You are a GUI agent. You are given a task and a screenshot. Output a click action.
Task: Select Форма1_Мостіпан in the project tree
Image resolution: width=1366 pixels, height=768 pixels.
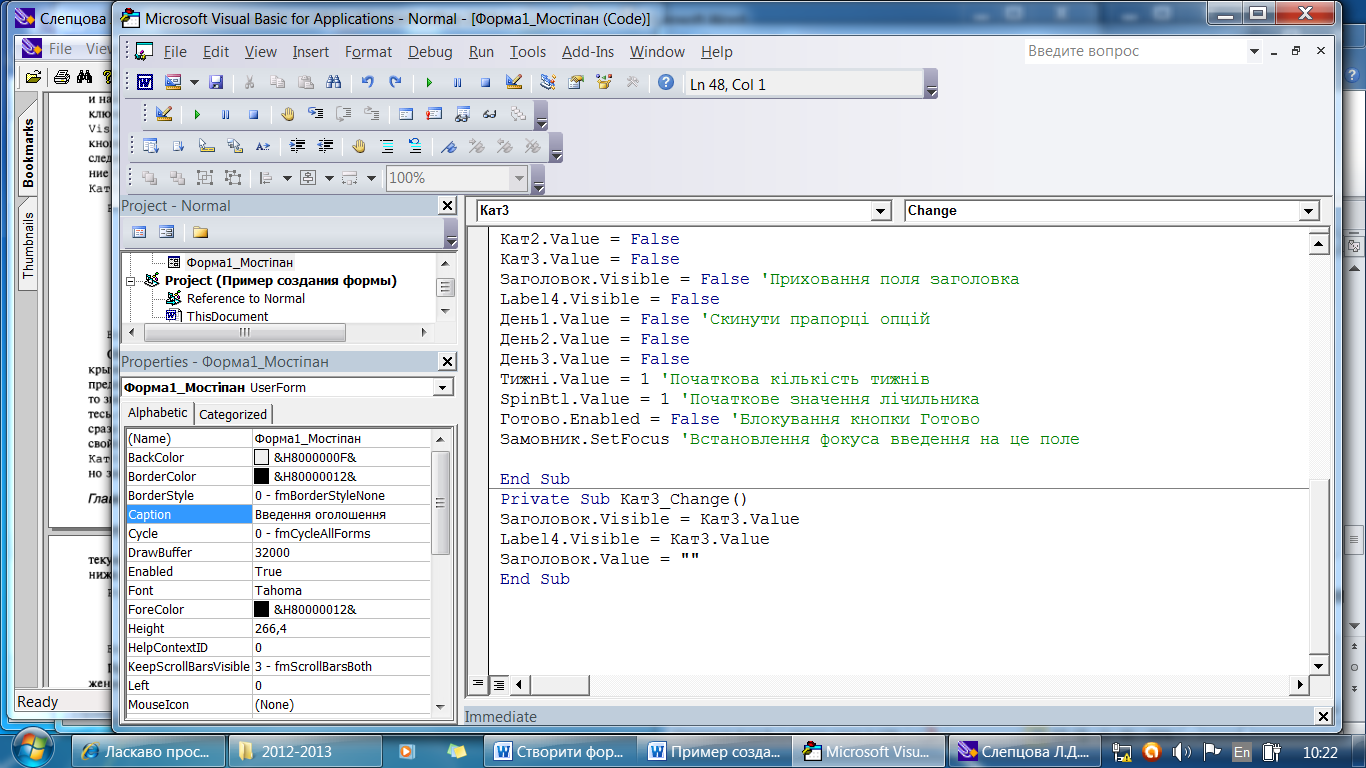coord(239,262)
